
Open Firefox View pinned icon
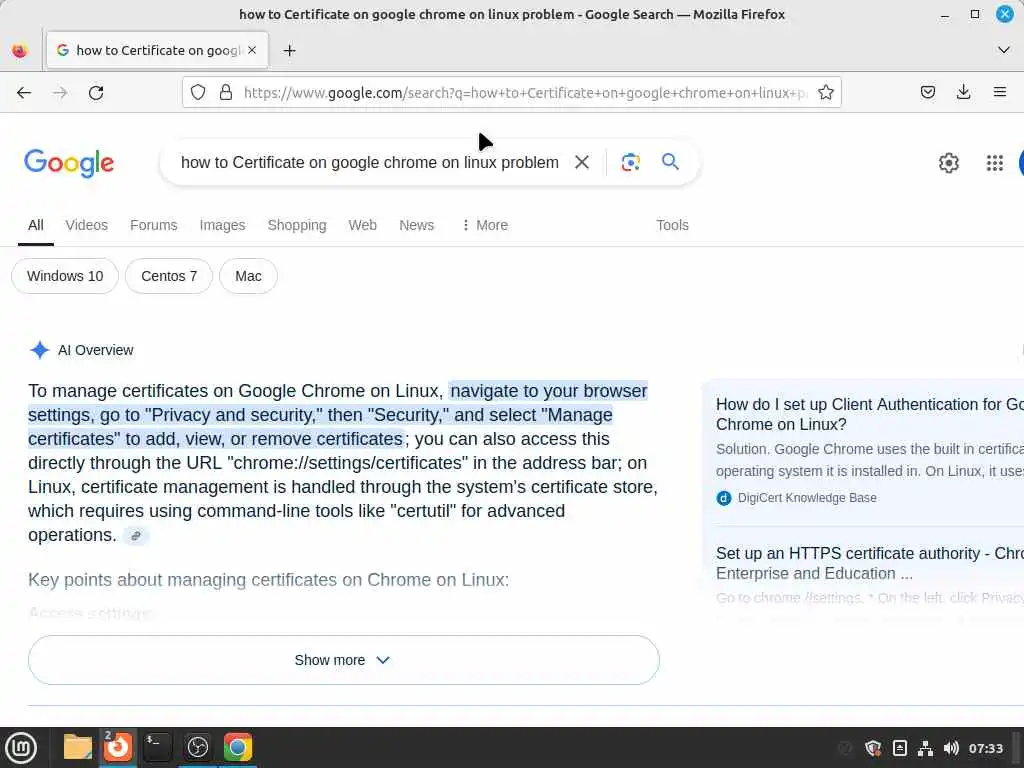20,50
